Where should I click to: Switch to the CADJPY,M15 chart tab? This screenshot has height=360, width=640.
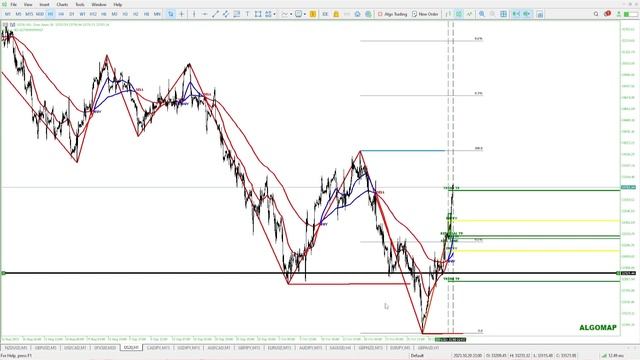tap(158, 348)
